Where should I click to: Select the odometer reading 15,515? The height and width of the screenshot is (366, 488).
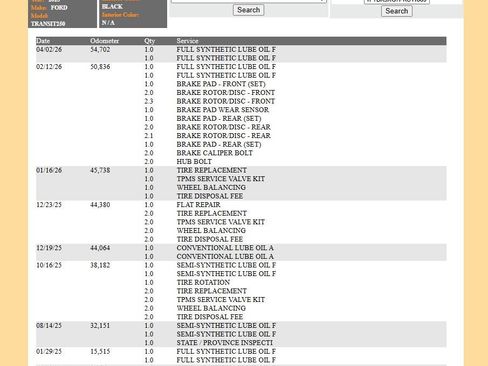click(x=100, y=352)
